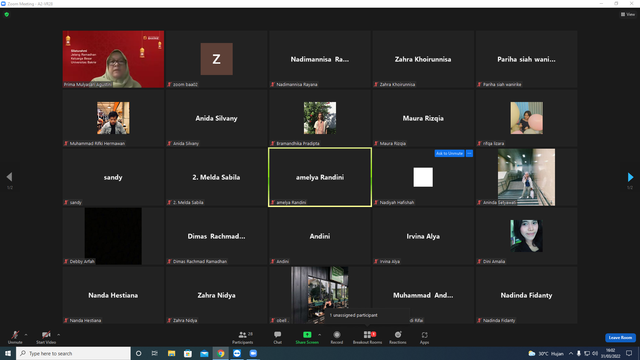Switch to Google Chrome in taskbar
640x360 pixels.
(221, 353)
